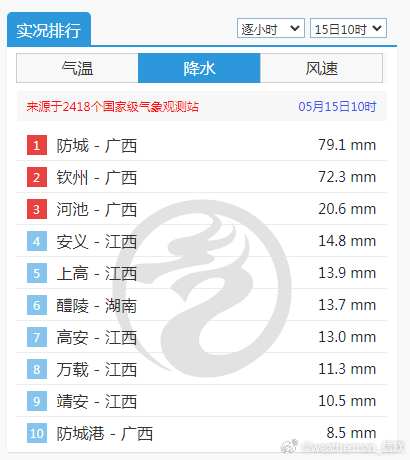Open the 15日10时 time dropdown
The width and height of the screenshot is (410, 460).
348,28
